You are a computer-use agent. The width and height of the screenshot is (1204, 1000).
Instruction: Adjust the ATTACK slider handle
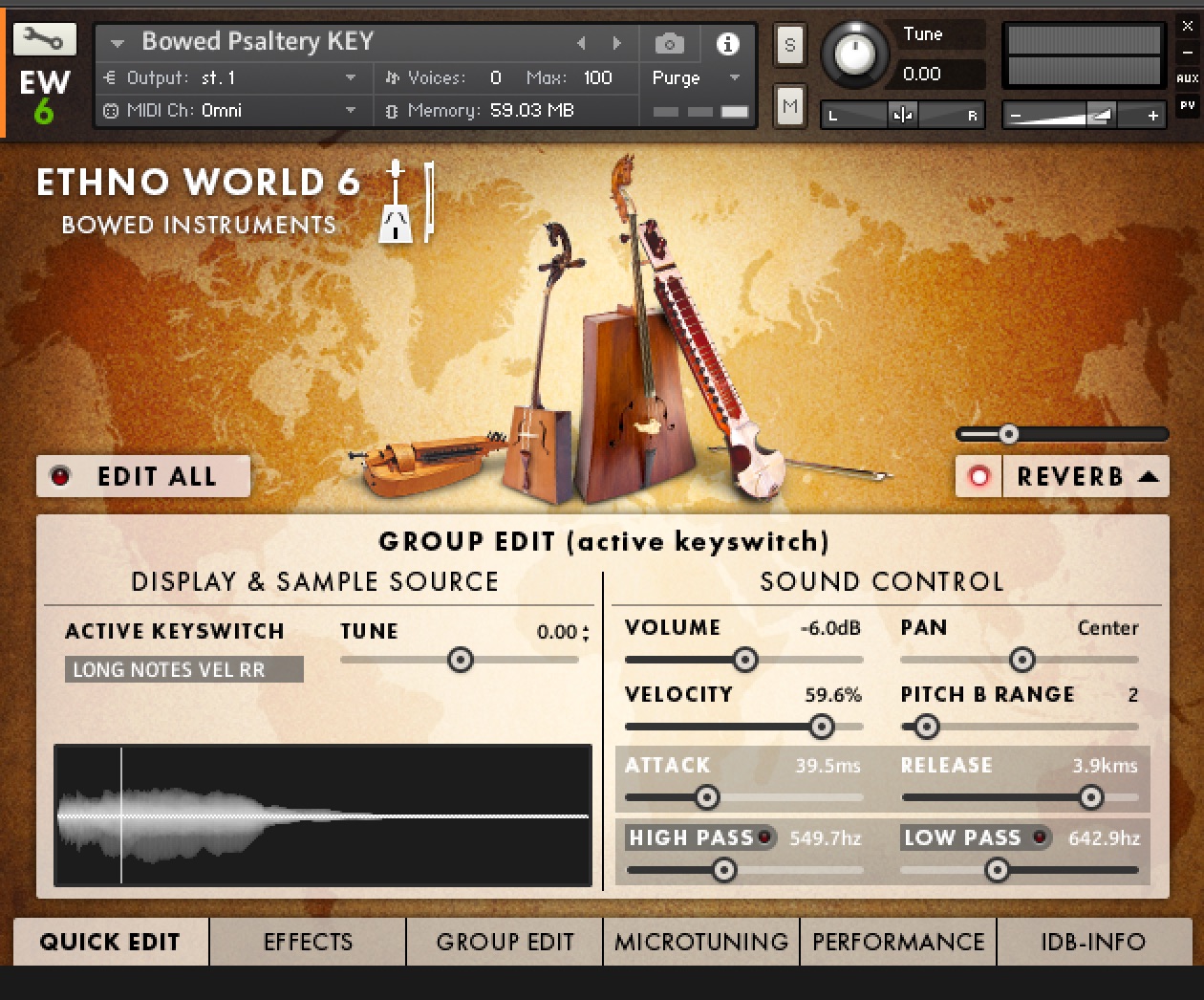point(707,796)
